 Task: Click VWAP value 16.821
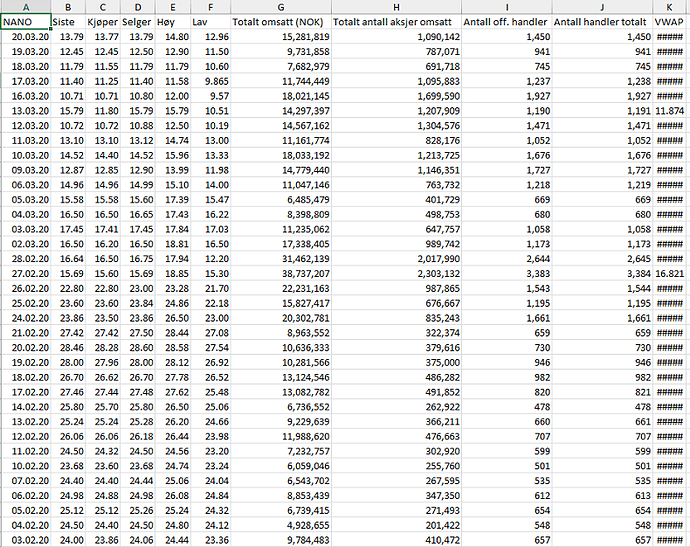[x=669, y=274]
